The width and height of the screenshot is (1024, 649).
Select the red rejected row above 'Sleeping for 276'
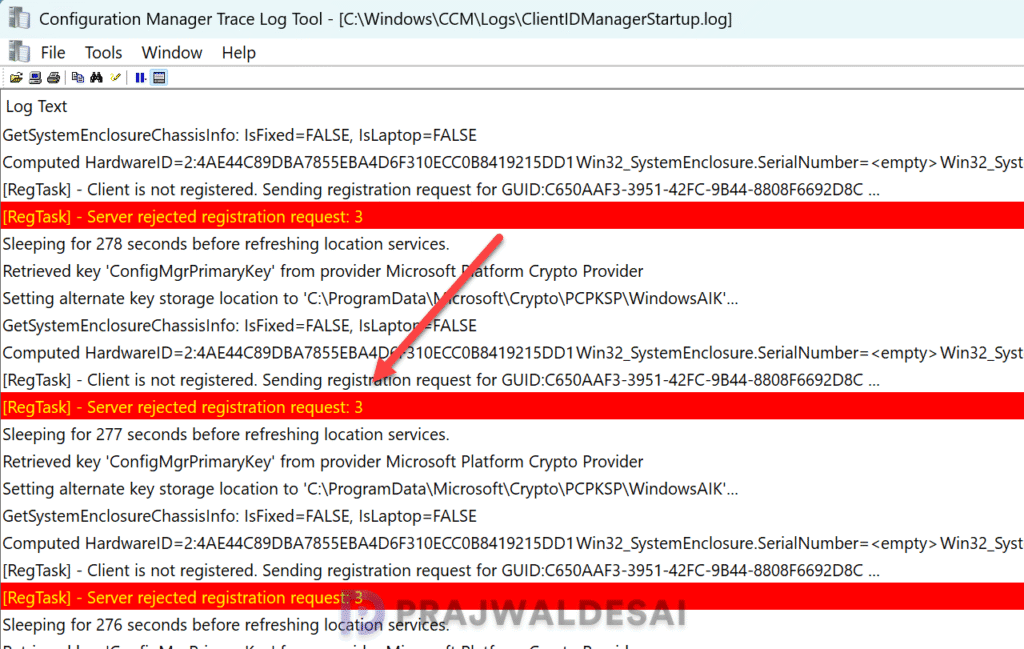point(512,597)
